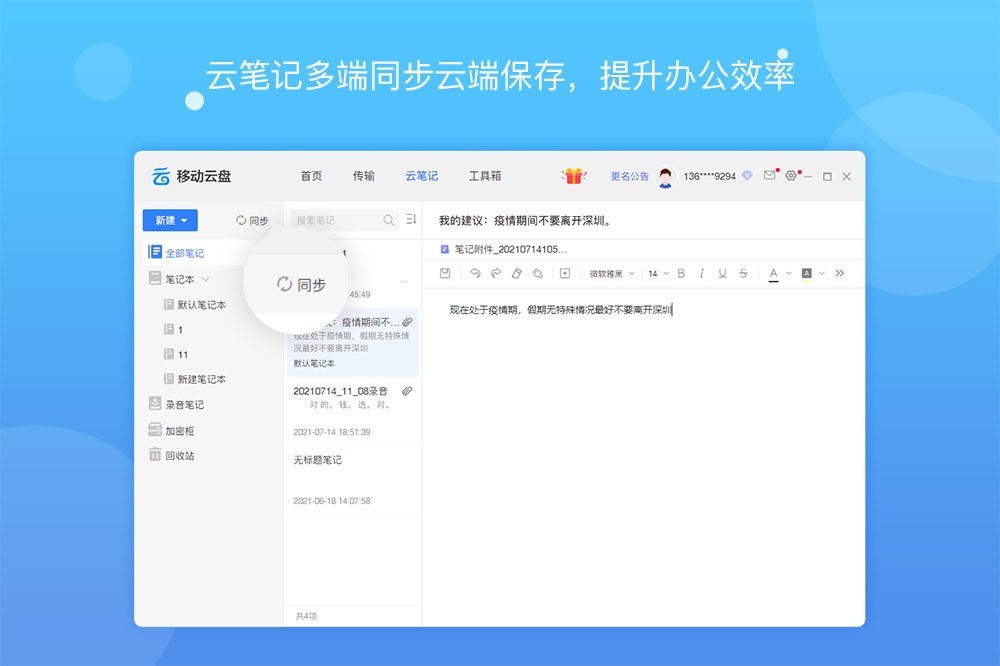Open the font size 14 dropdown
The height and width of the screenshot is (666, 1000).
tap(657, 273)
